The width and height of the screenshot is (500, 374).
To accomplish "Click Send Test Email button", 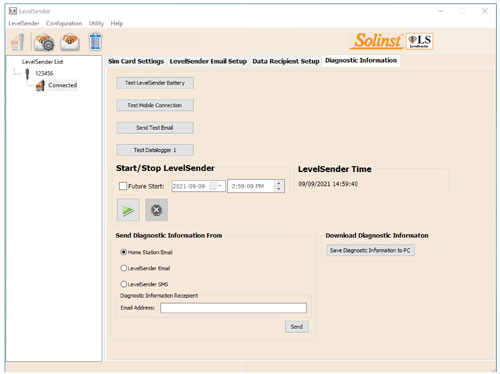I will point(155,128).
